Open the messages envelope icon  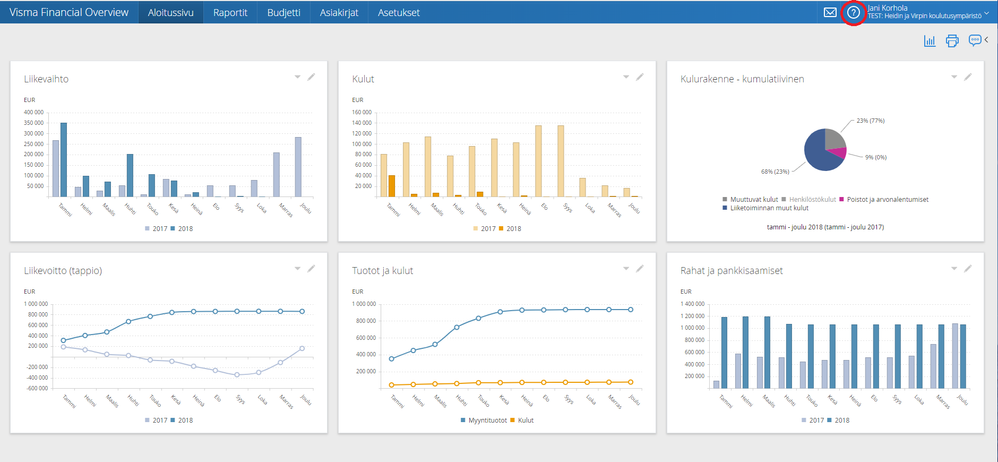[x=830, y=13]
